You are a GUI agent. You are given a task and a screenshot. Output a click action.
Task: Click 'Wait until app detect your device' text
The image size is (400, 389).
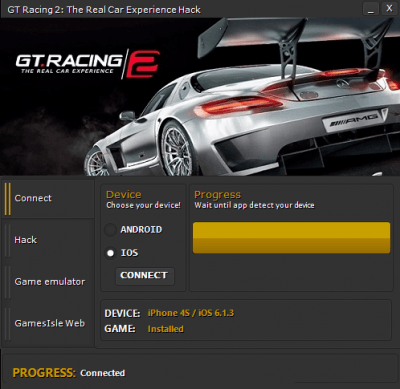(x=254, y=205)
